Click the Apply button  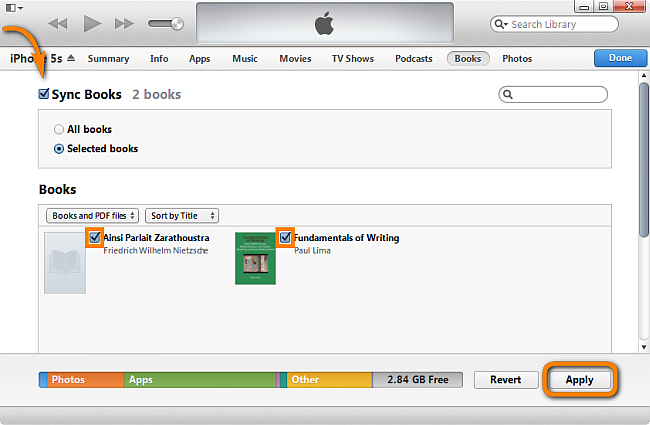pyautogui.click(x=580, y=379)
